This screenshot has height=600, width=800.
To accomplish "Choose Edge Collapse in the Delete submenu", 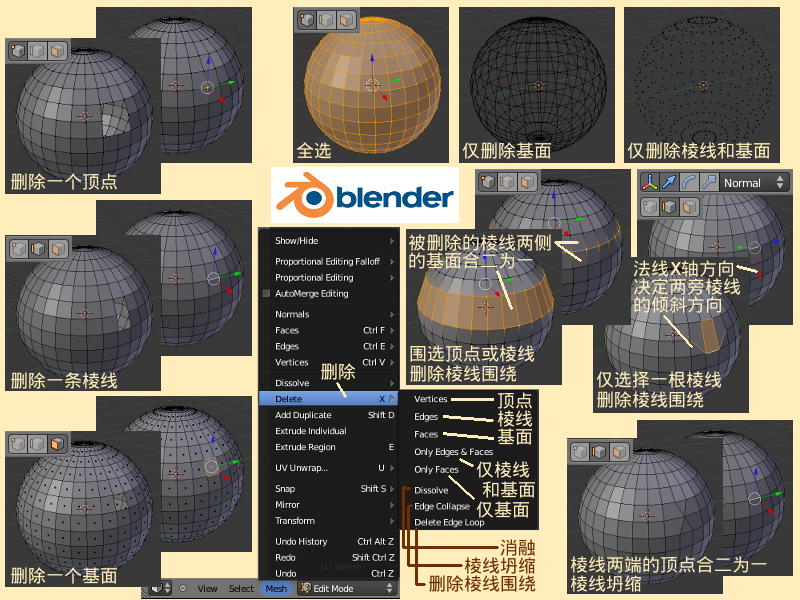I will 442,506.
